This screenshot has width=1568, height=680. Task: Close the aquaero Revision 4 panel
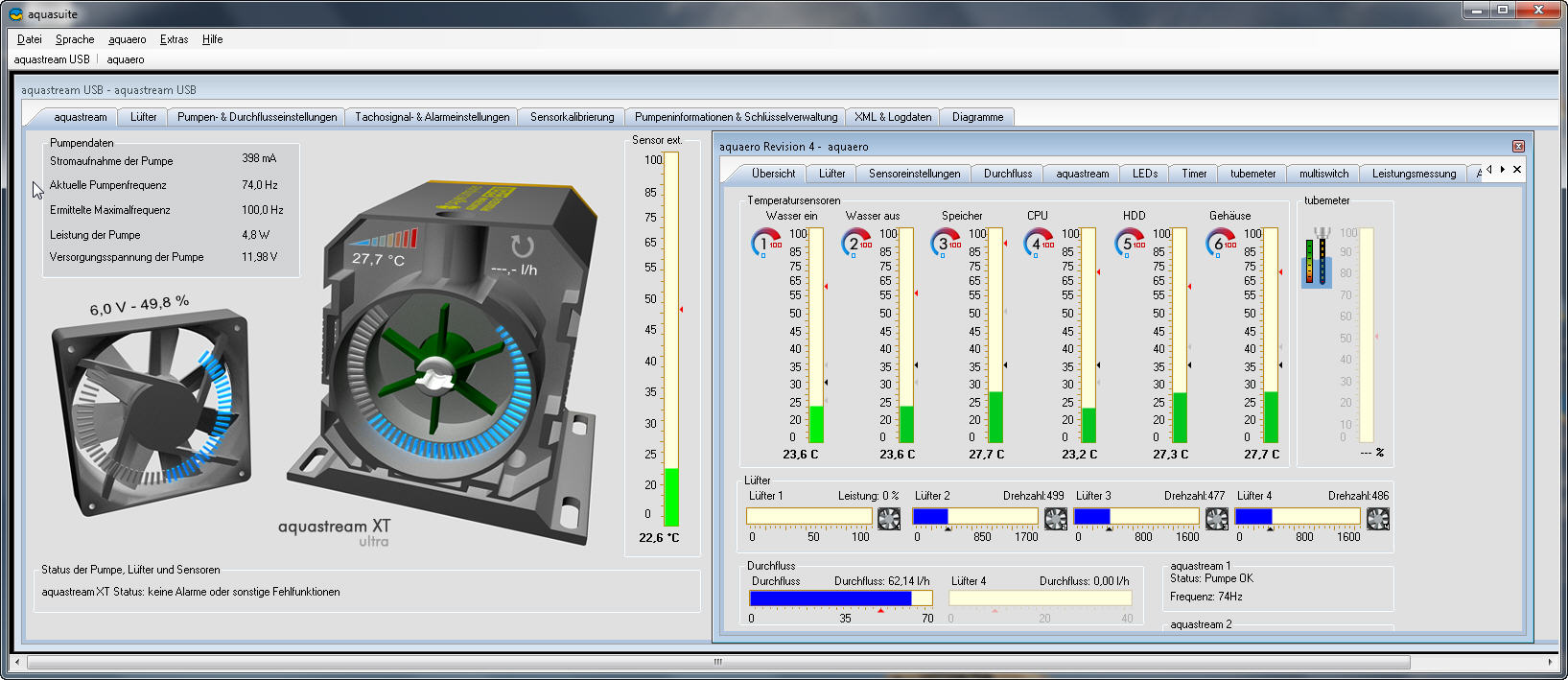point(1518,147)
